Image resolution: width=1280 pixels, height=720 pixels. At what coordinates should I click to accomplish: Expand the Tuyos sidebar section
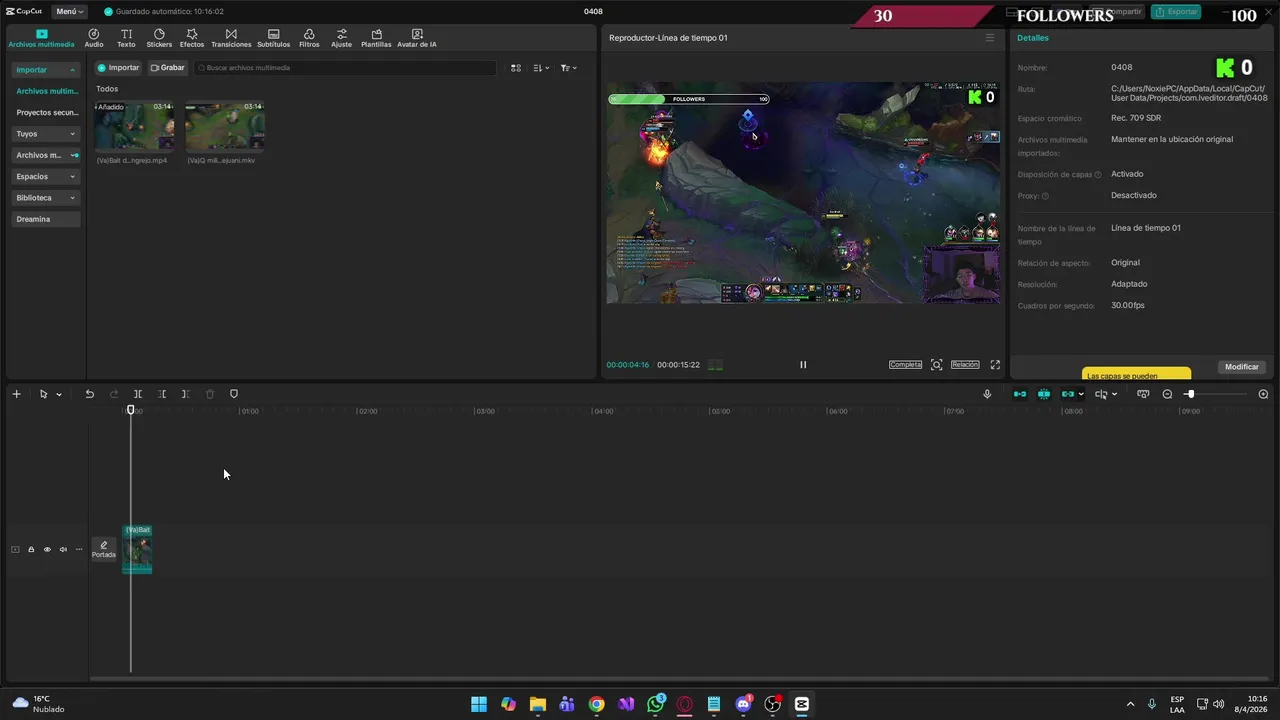click(x=46, y=134)
